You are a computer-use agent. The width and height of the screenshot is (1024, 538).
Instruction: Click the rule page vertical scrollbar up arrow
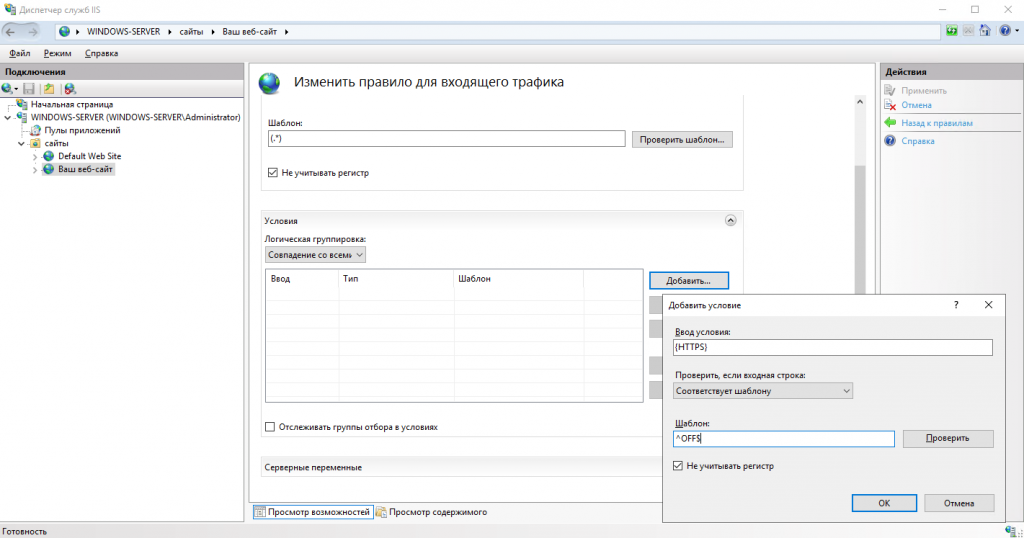pyautogui.click(x=859, y=102)
